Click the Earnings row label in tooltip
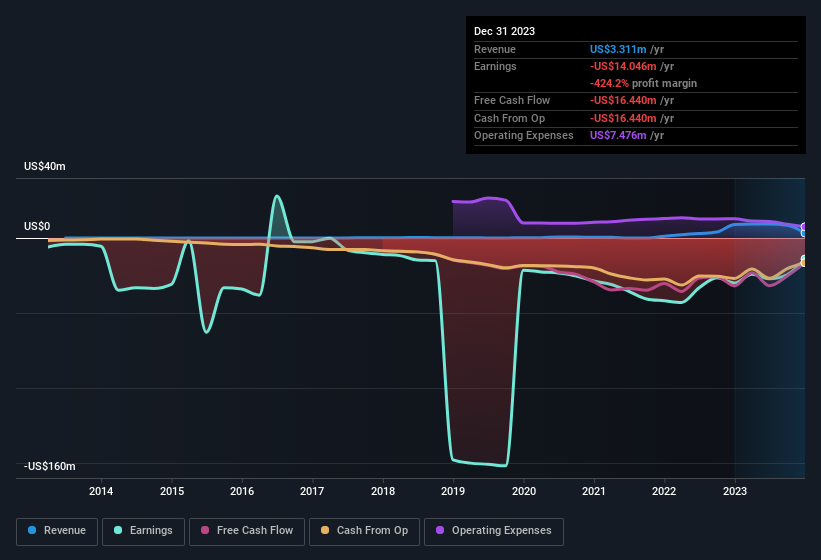 495,66
